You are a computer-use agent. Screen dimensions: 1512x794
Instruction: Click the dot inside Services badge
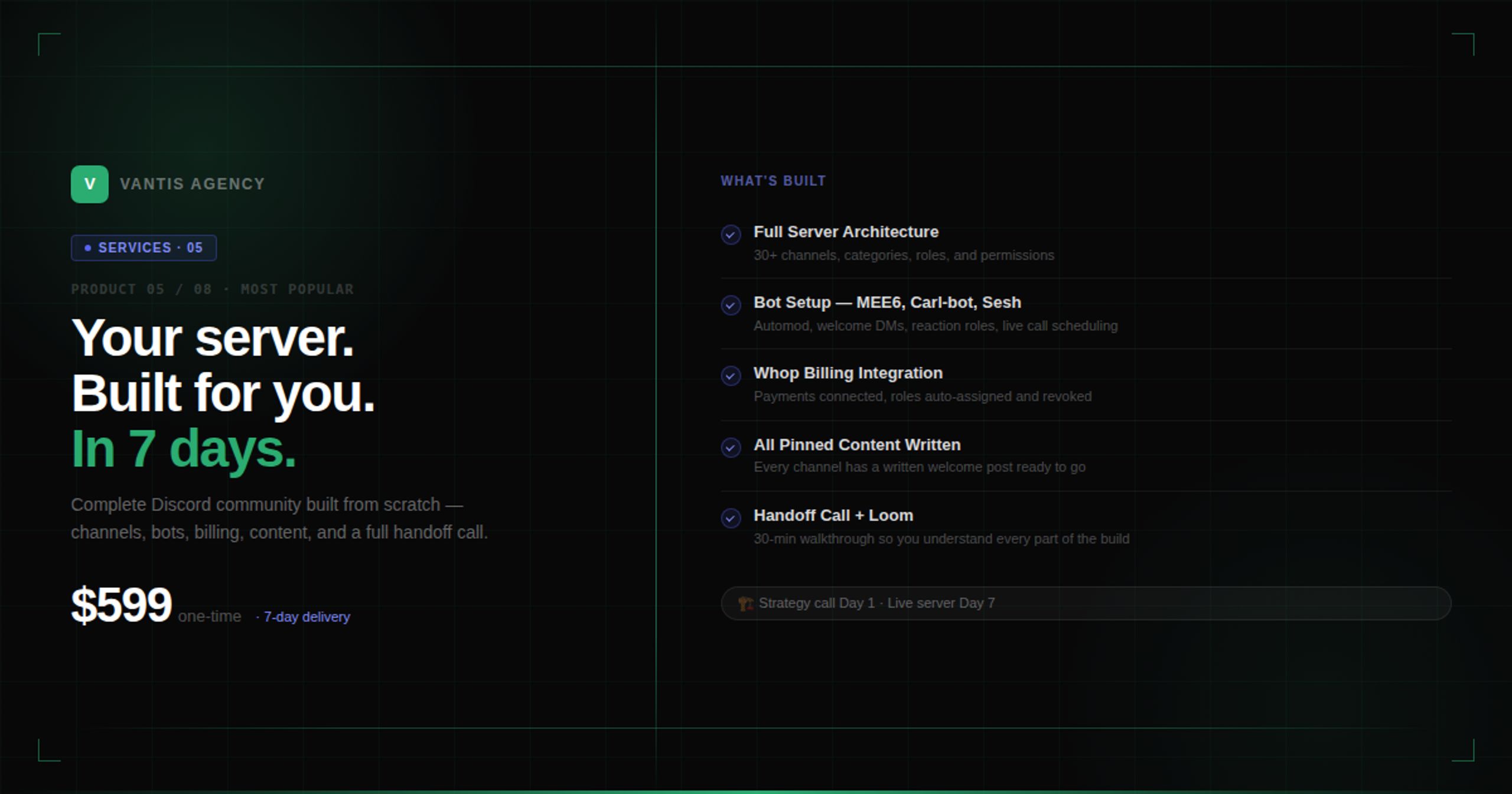88,248
